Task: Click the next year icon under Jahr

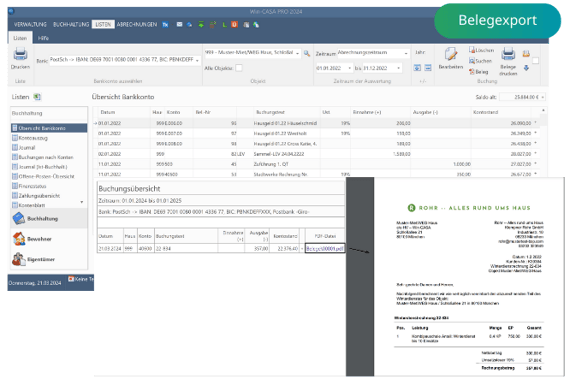Action: tap(428, 68)
